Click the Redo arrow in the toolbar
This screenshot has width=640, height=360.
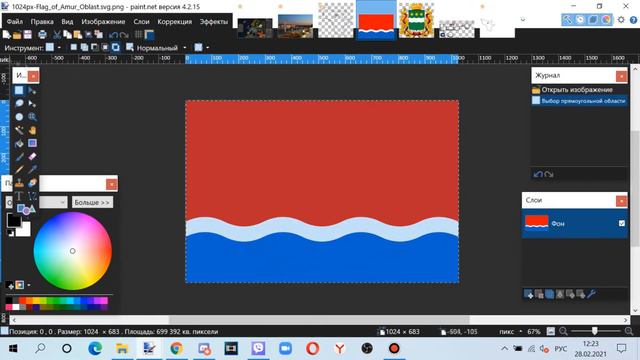pos(124,35)
